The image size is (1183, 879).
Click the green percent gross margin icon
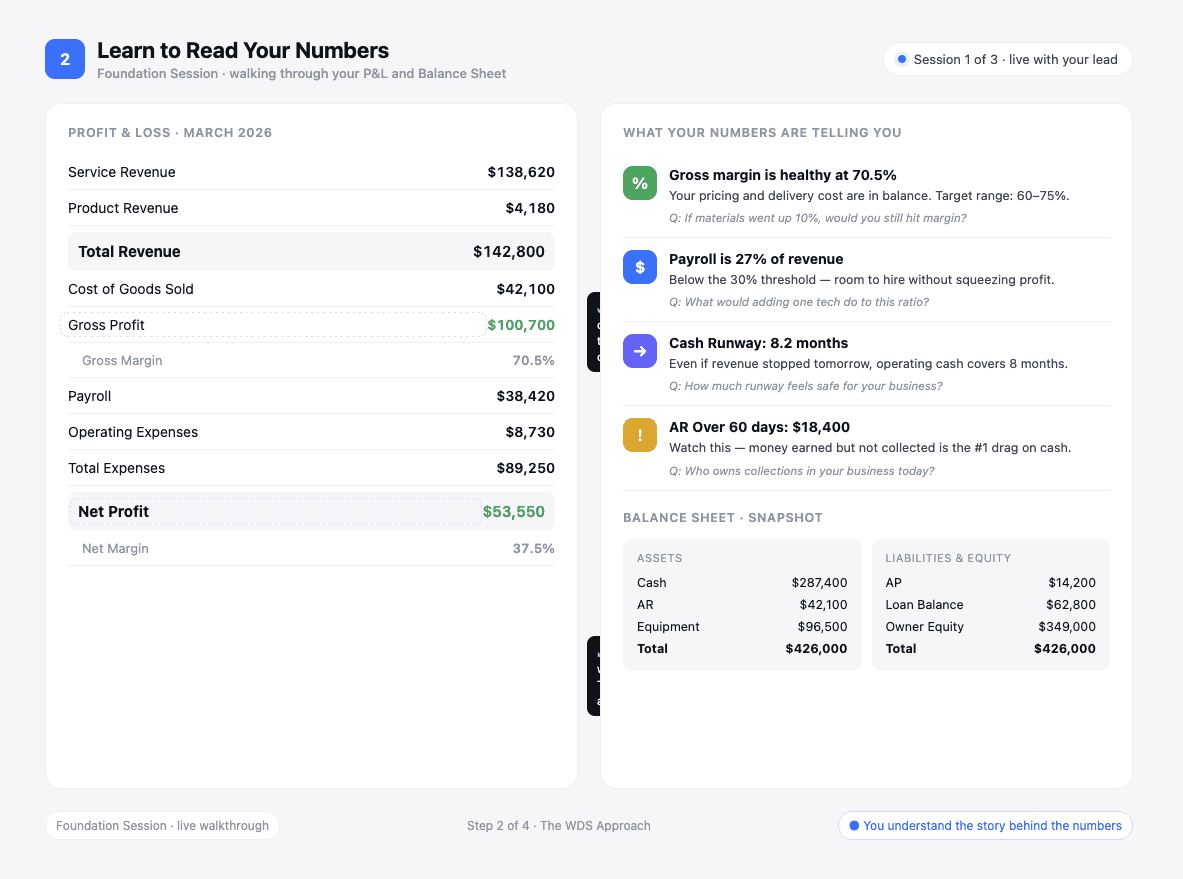(640, 183)
